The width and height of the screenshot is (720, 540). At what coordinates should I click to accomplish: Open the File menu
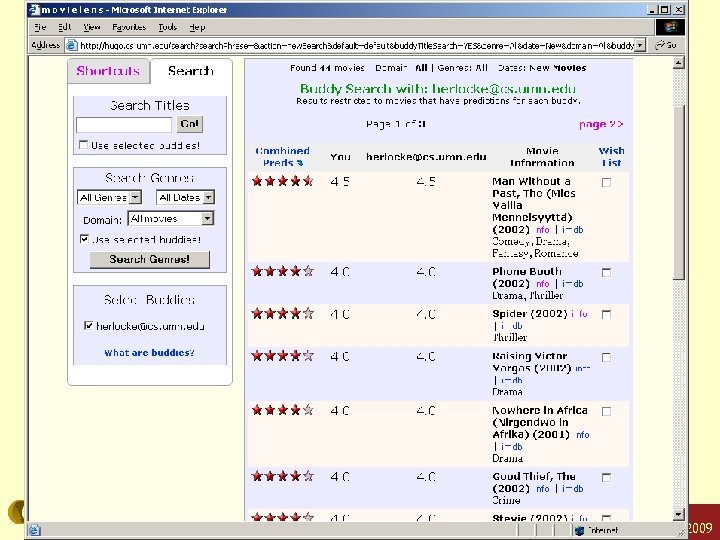click(x=40, y=27)
